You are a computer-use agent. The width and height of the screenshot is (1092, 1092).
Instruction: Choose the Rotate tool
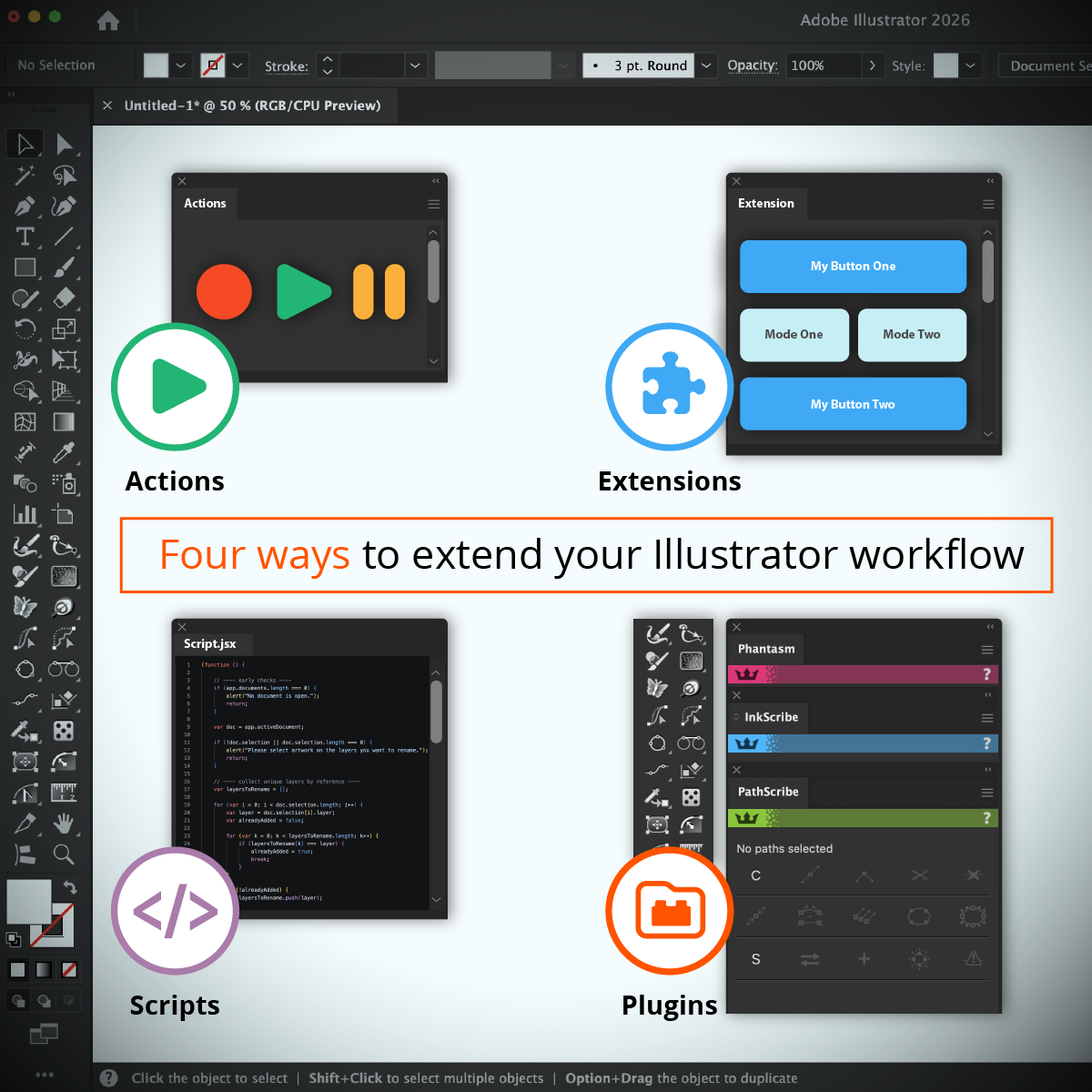tap(25, 329)
